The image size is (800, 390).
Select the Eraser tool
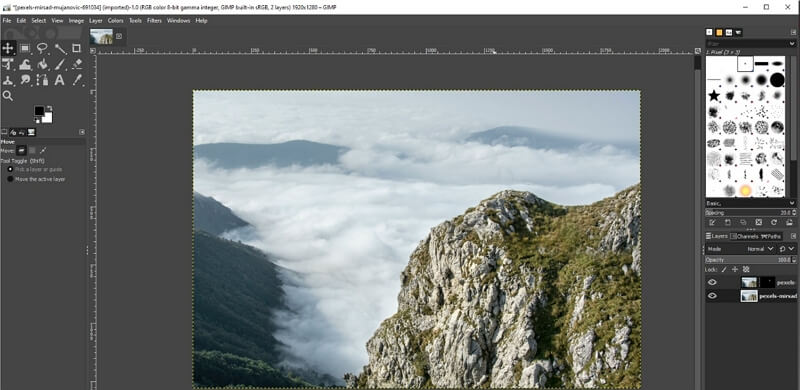[x=77, y=64]
